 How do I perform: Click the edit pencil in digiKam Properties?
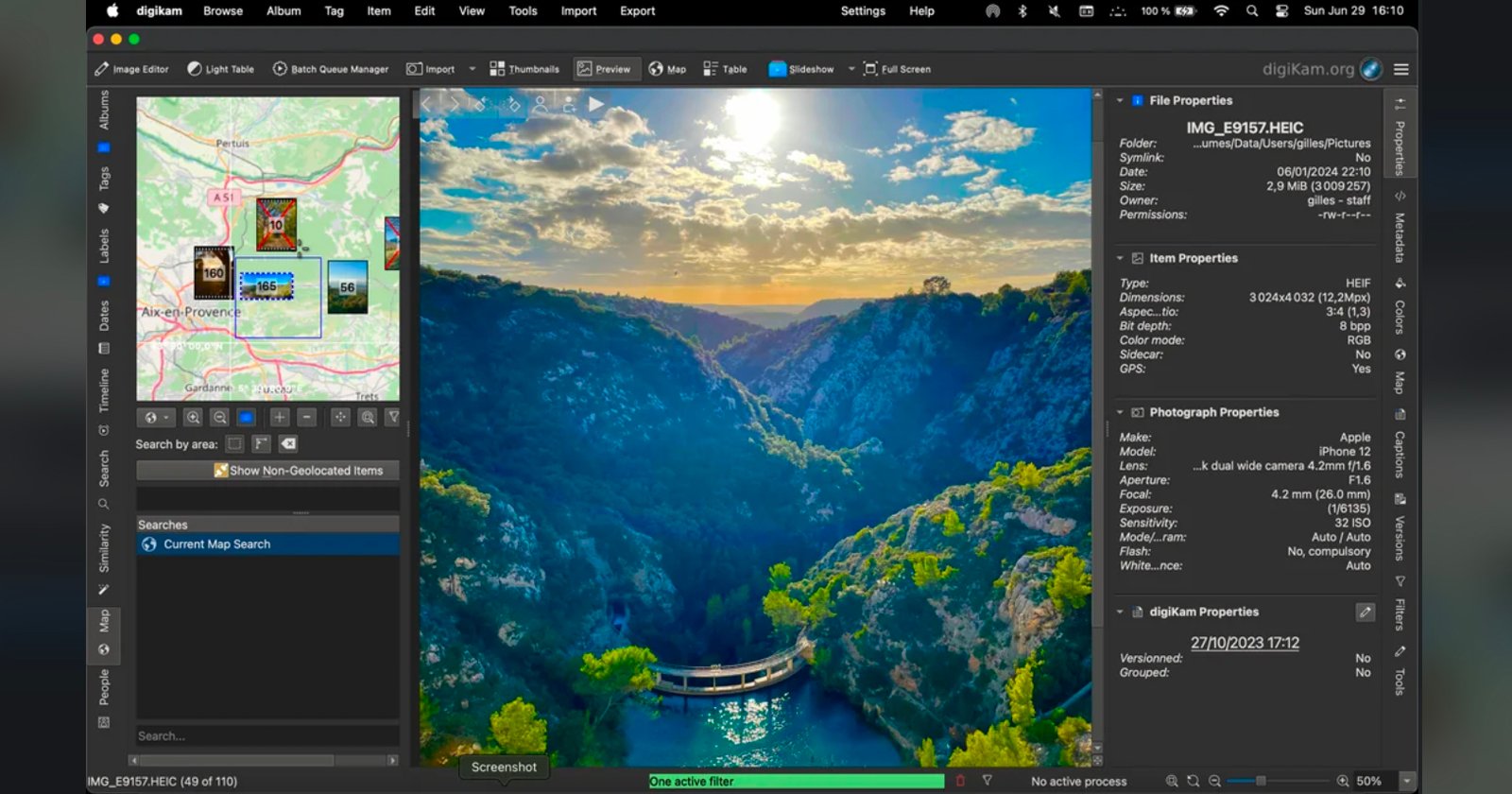(1365, 613)
